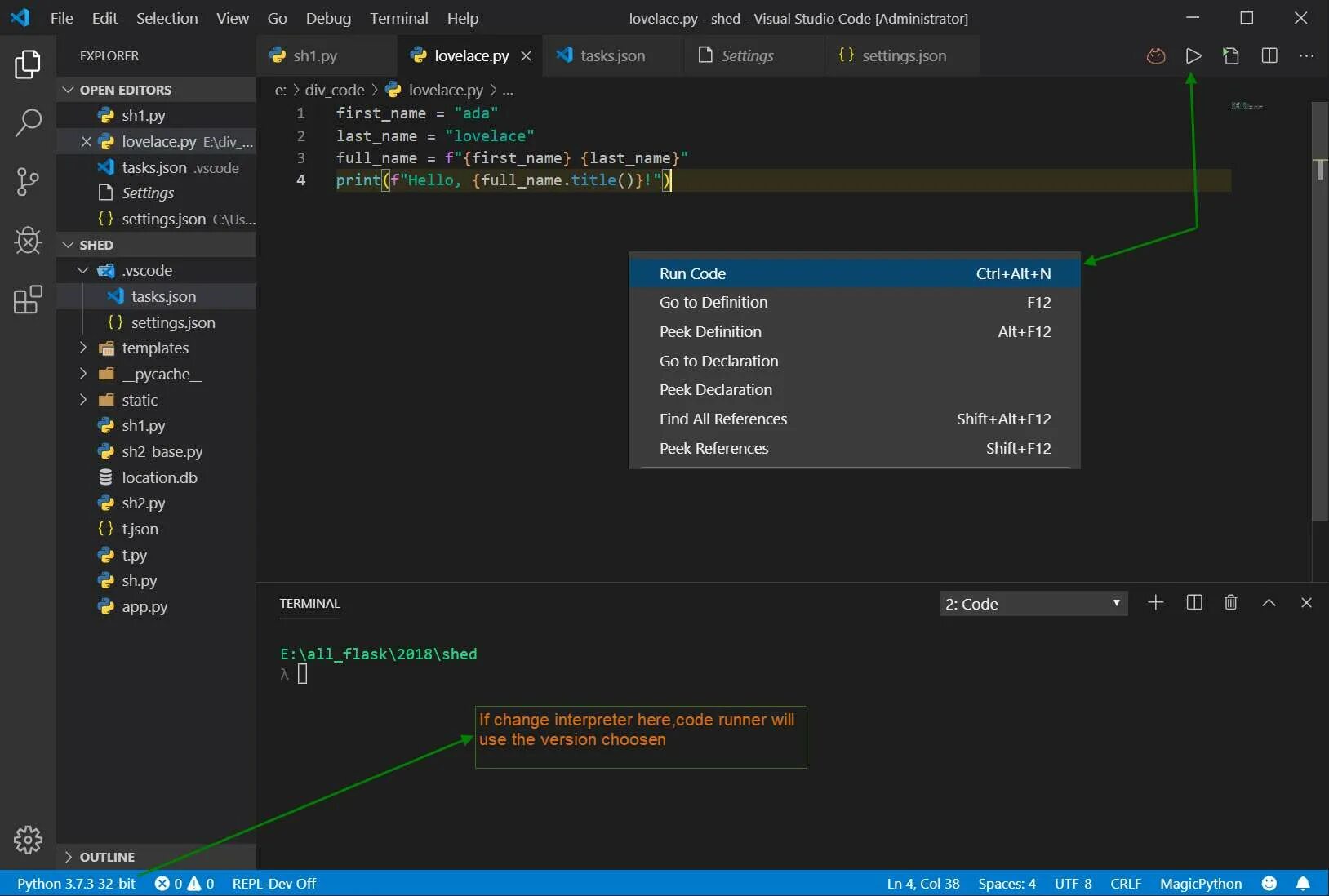Close the terminal panel
Image resolution: width=1329 pixels, height=896 pixels.
[1306, 603]
